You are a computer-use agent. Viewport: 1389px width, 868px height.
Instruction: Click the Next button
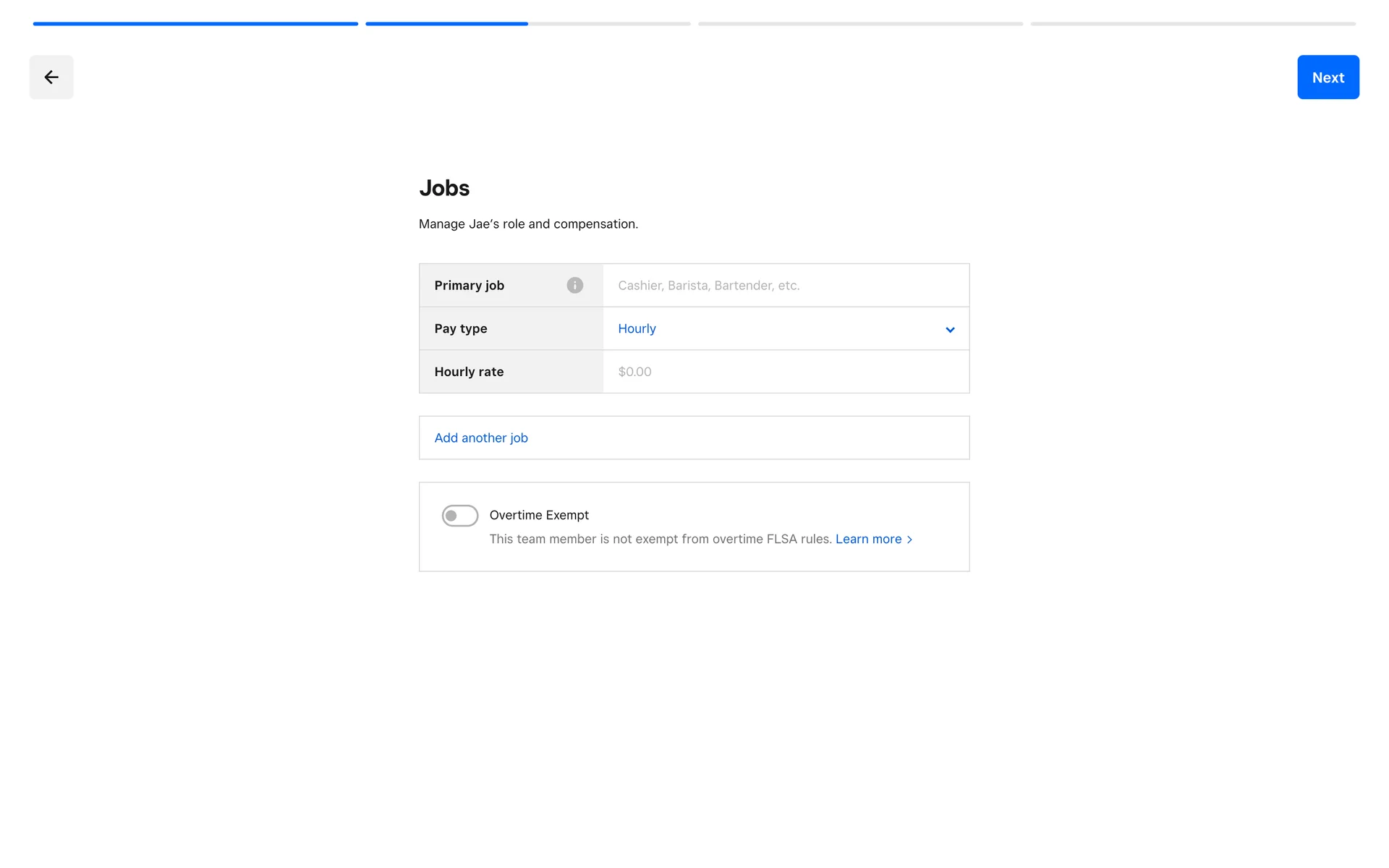tap(1328, 77)
